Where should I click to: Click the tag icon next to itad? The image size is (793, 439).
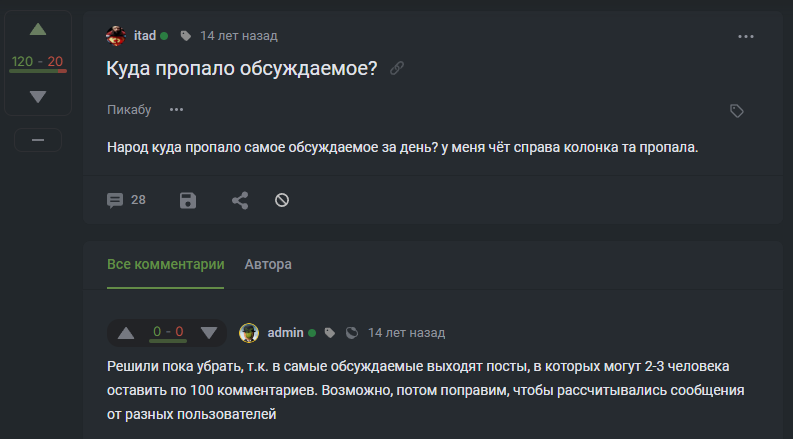[x=185, y=36]
